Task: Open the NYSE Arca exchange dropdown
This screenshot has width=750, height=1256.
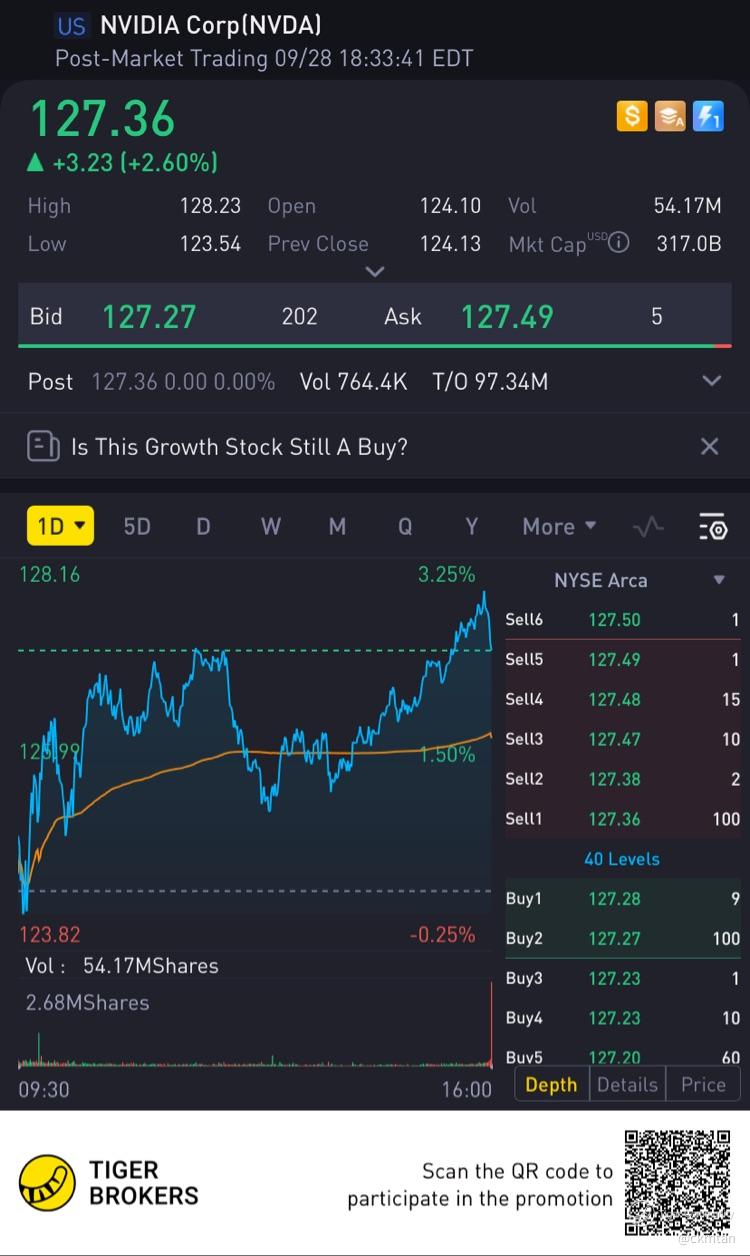Action: point(719,580)
